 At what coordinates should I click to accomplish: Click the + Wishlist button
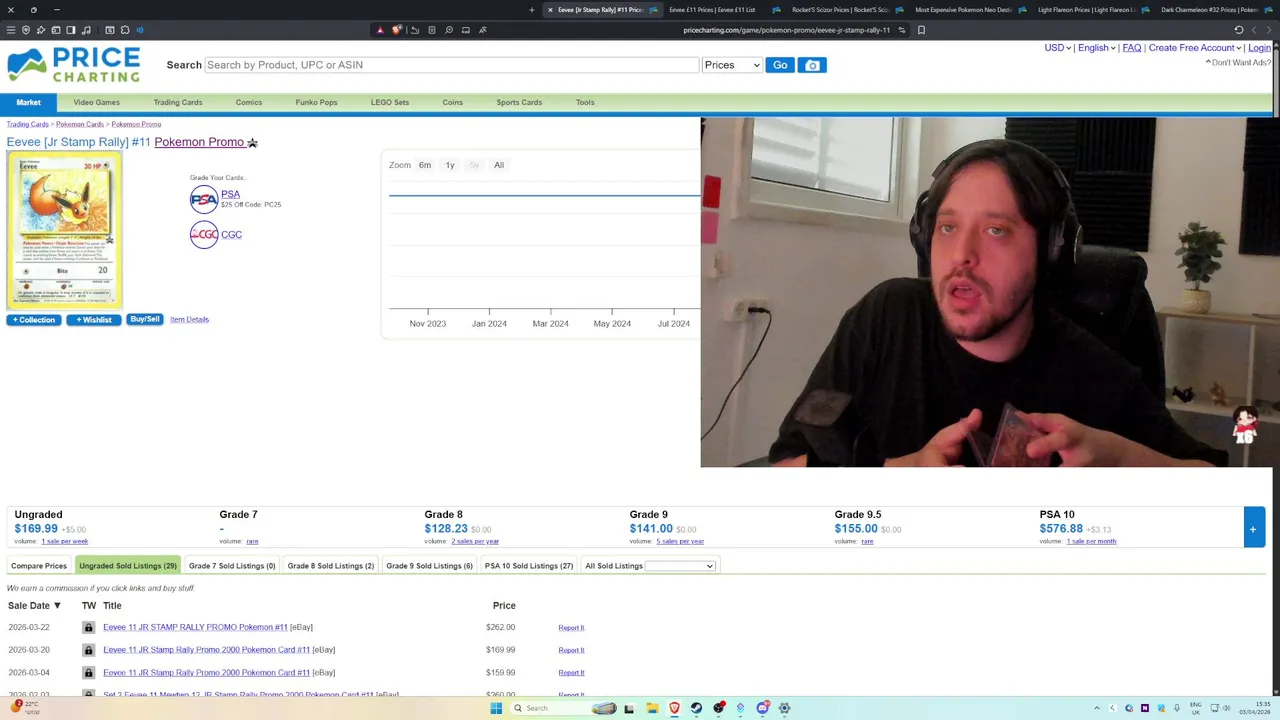[94, 320]
